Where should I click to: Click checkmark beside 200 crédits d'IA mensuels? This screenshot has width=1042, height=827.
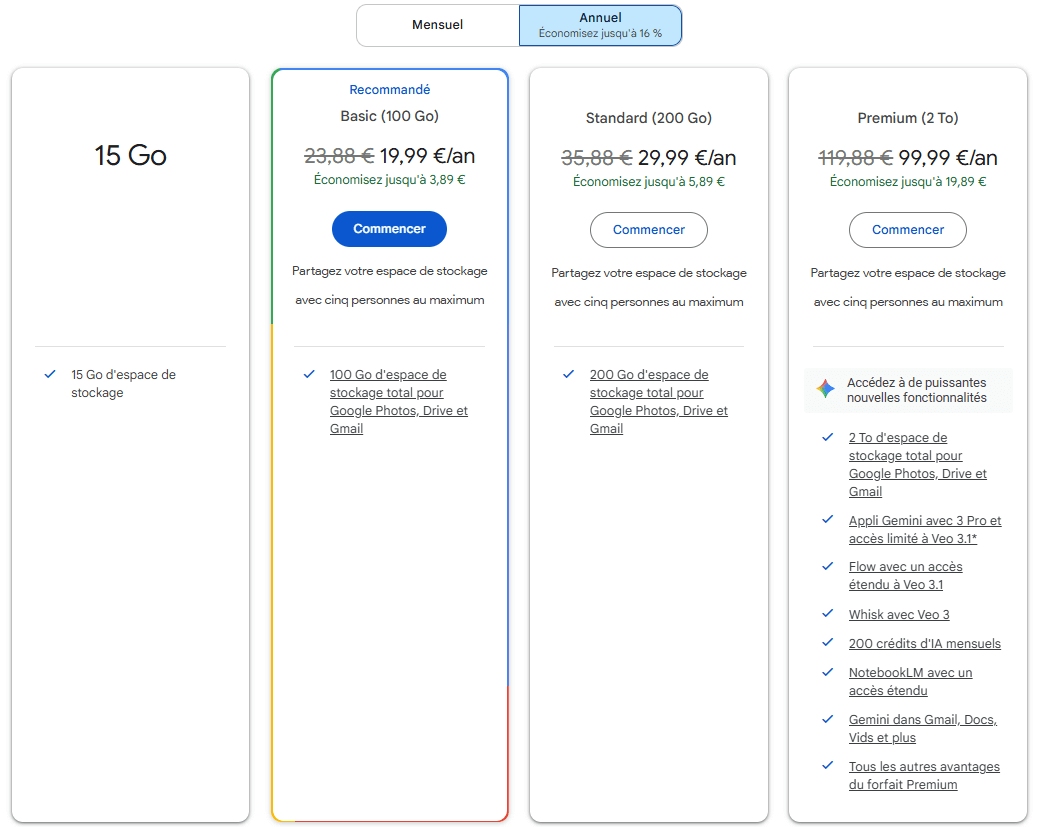point(827,642)
